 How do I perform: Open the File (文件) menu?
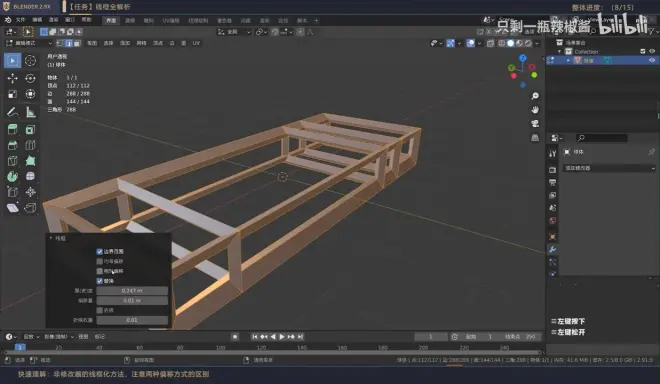click(20, 20)
